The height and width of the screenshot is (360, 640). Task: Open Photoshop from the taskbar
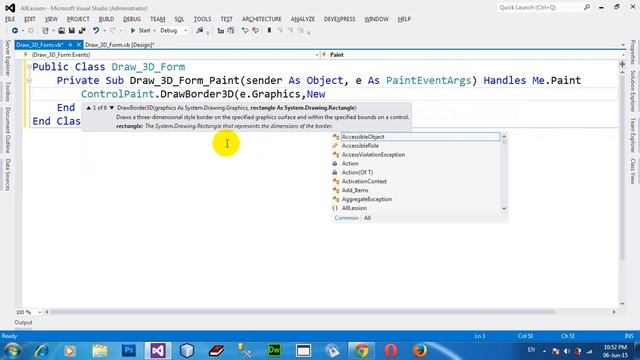coord(129,351)
